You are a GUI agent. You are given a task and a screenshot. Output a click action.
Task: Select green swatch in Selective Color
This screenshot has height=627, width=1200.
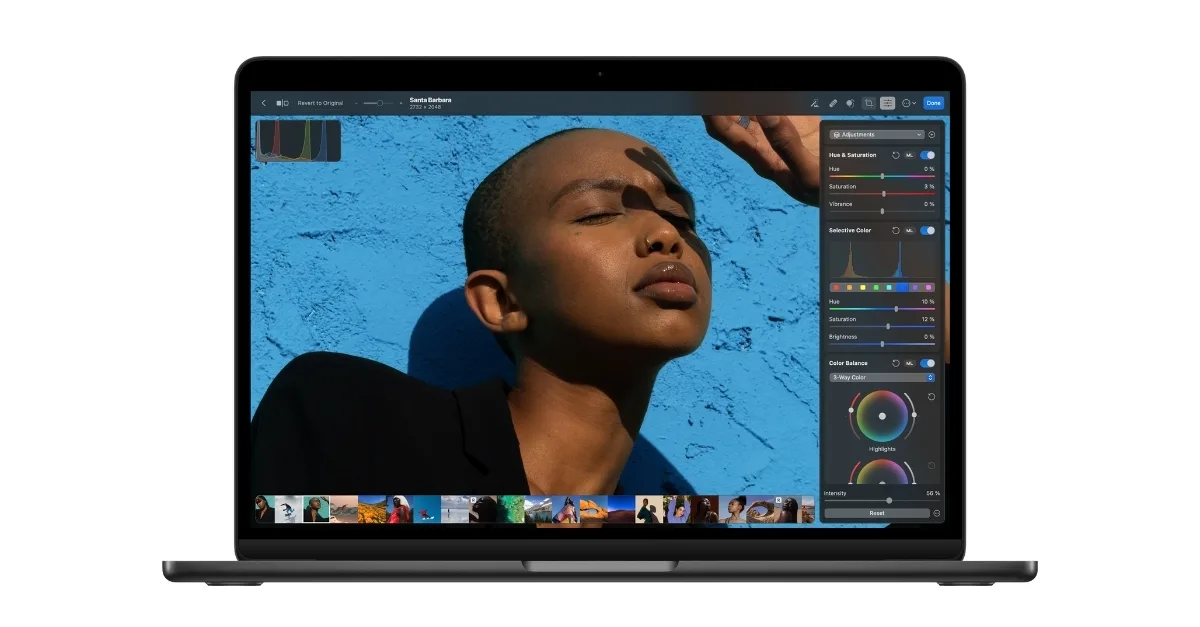pyautogui.click(x=875, y=287)
